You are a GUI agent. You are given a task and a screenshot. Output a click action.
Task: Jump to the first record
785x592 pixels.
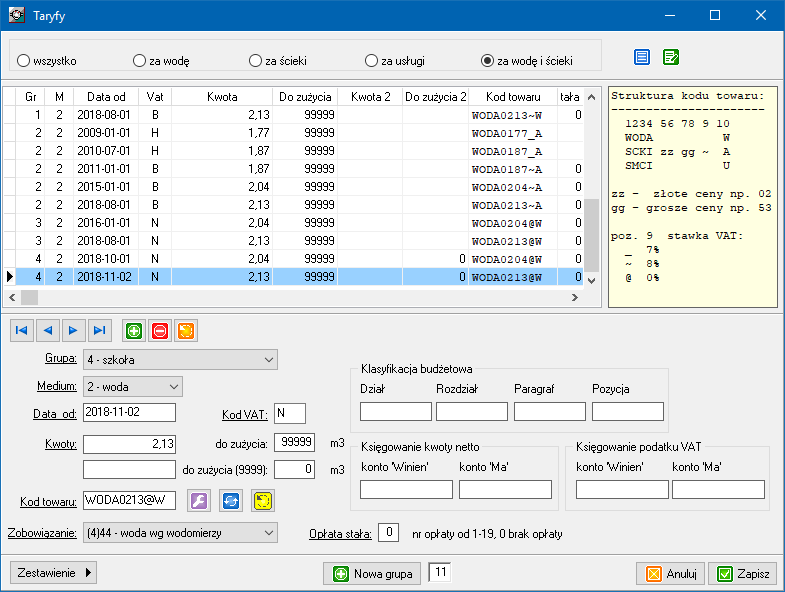(22, 330)
